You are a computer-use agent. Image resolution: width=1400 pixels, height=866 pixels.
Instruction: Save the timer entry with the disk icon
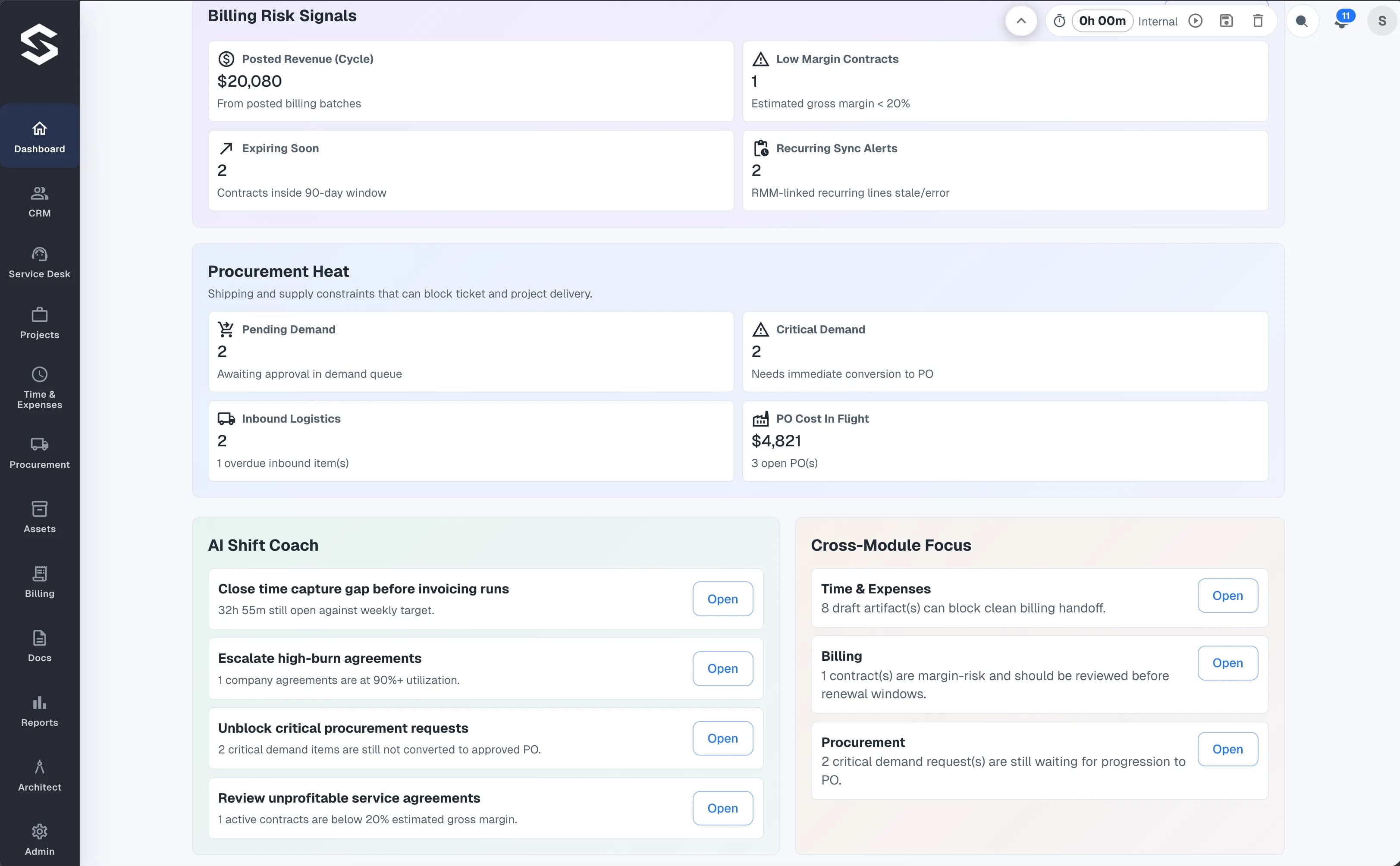(1226, 21)
